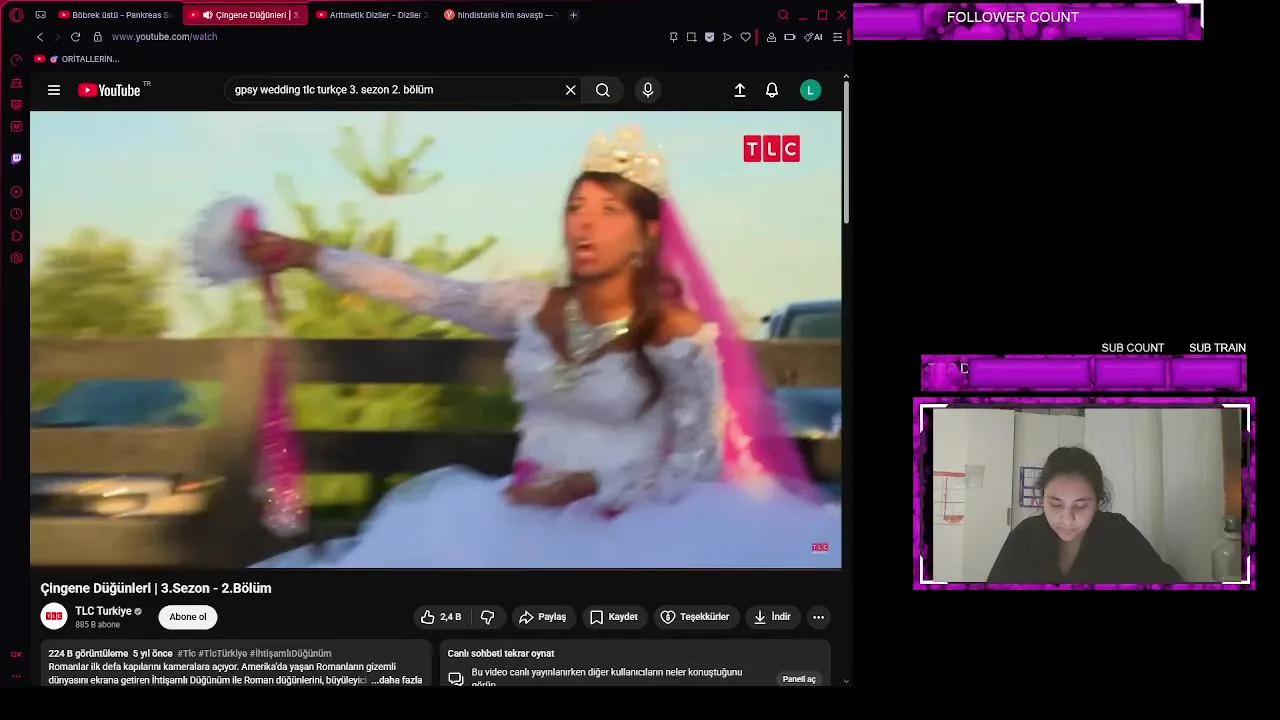This screenshot has width=1280, height=720.
Task: Open more actions three-dot menu
Action: [x=818, y=617]
